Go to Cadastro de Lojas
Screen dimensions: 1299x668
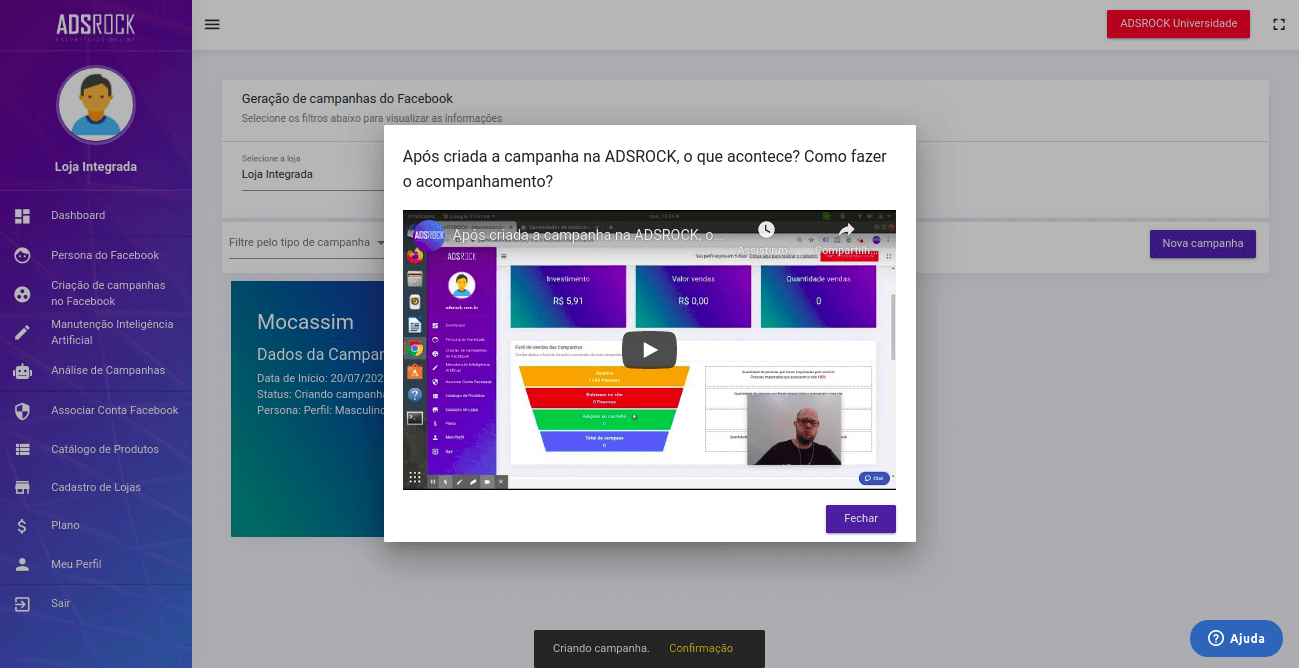pyautogui.click(x=96, y=488)
